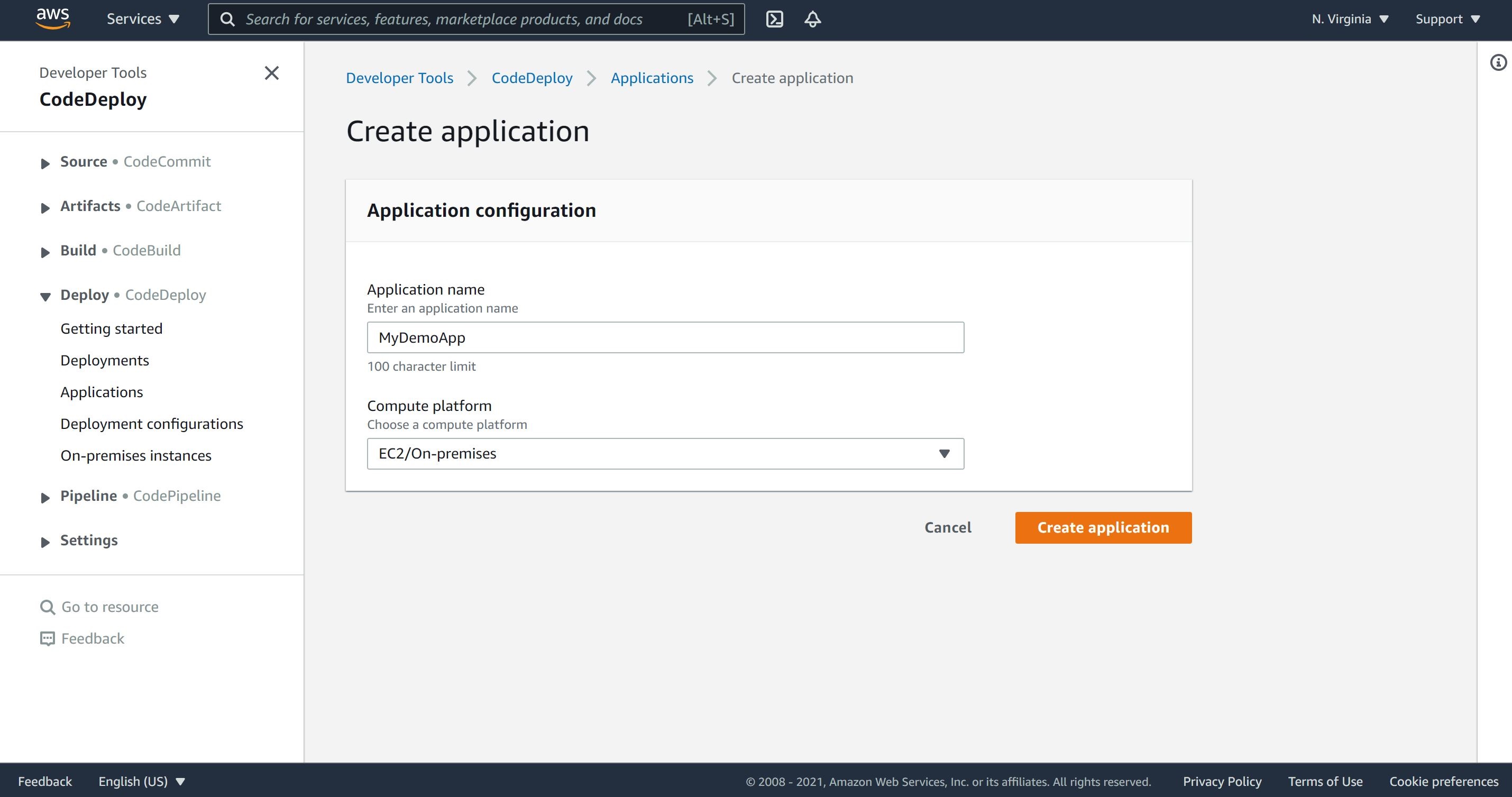The image size is (1512, 797).
Task: Click the '100 character limit' hint text
Action: (421, 366)
